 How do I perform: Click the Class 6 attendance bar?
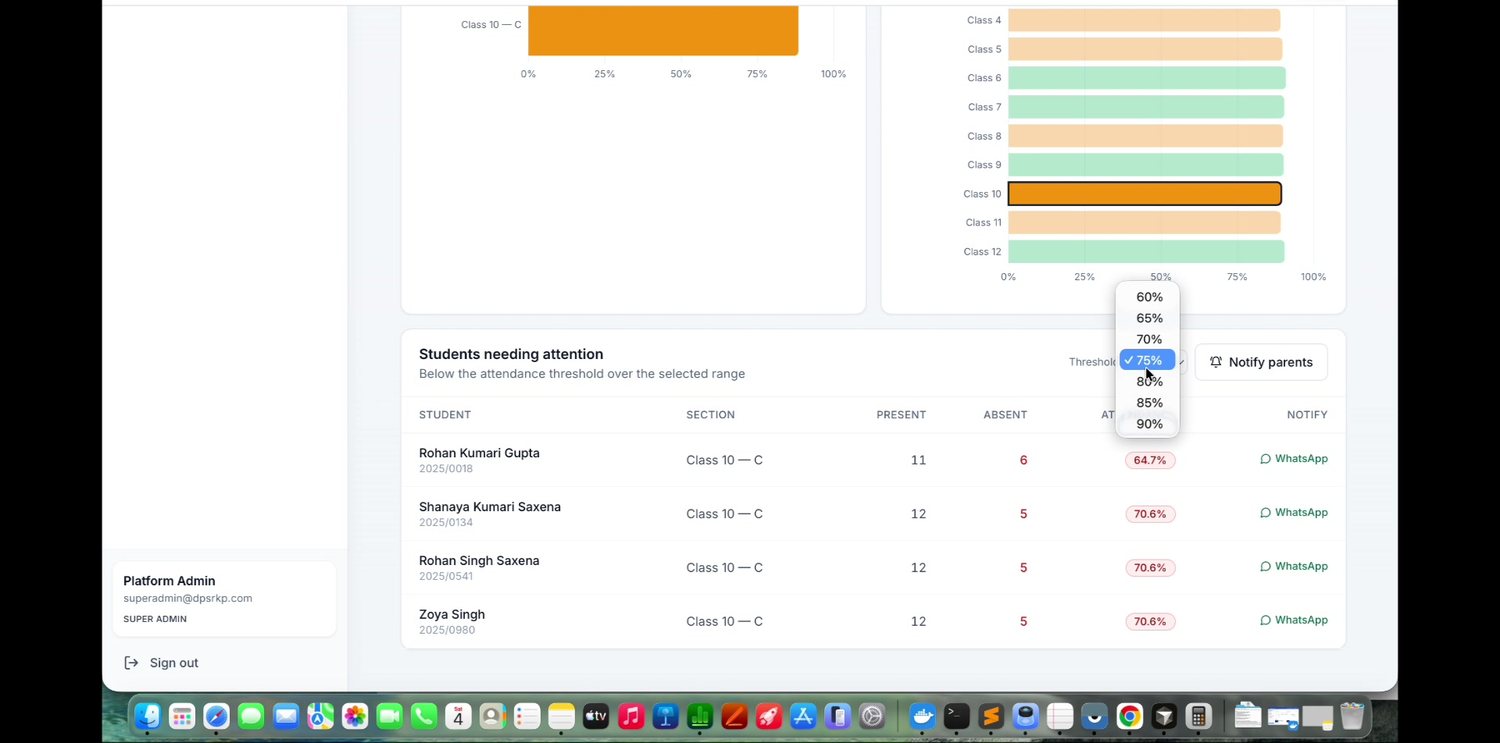pyautogui.click(x=1146, y=78)
